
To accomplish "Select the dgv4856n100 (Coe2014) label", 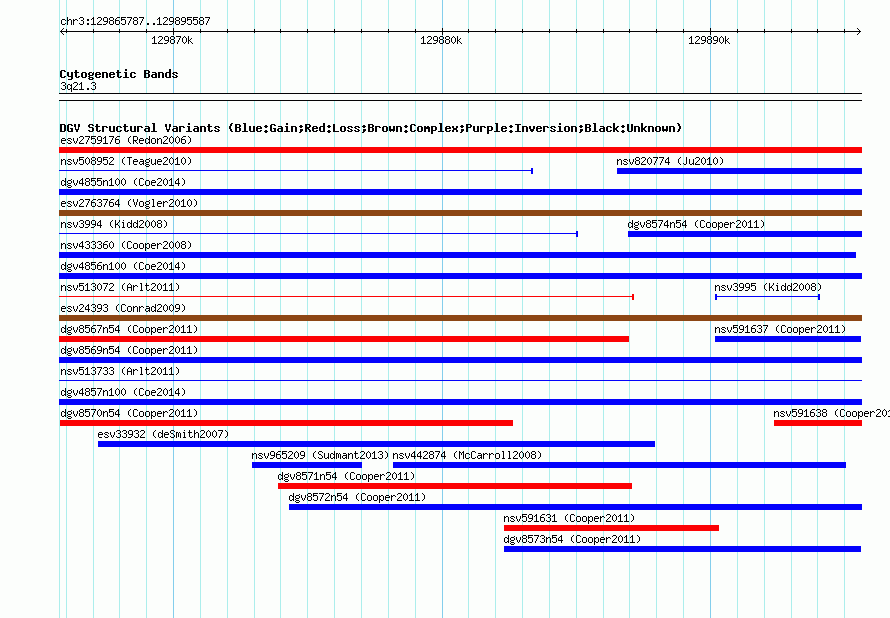I will [x=123, y=266].
